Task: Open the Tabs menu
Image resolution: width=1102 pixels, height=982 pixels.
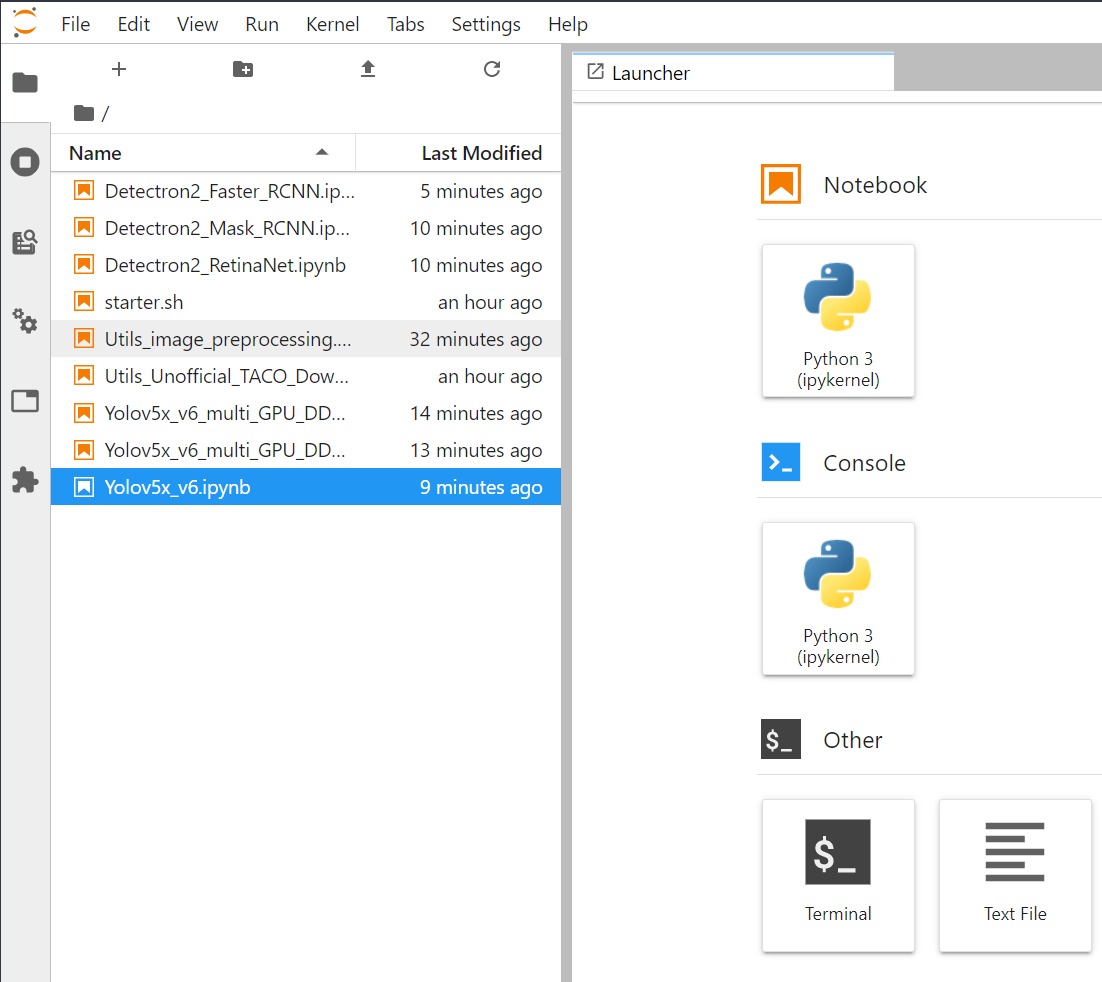Action: click(x=406, y=24)
